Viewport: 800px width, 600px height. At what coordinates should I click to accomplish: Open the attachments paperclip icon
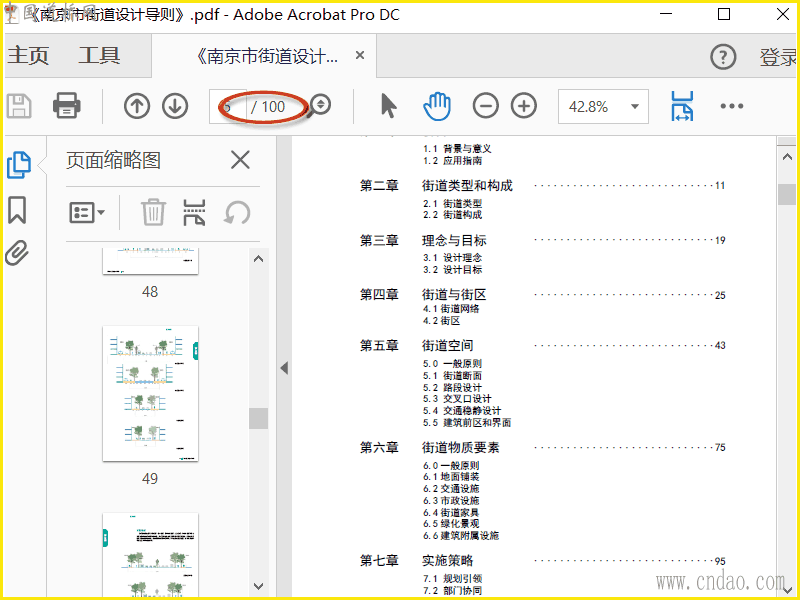click(x=17, y=253)
